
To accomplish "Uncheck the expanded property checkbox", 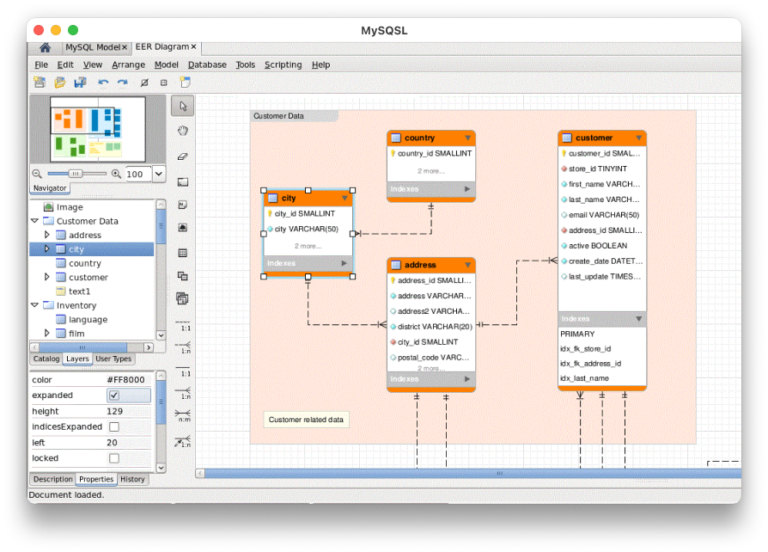I will pyautogui.click(x=114, y=395).
